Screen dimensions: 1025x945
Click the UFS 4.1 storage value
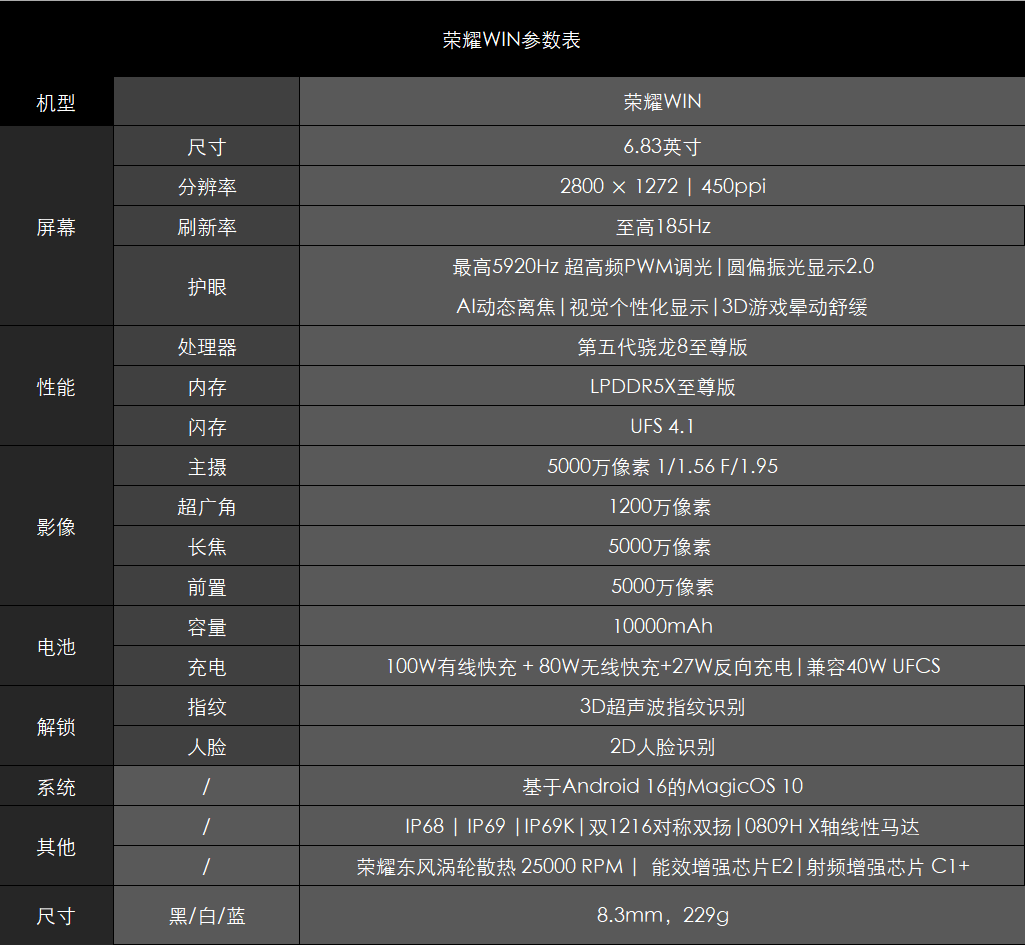click(662, 427)
